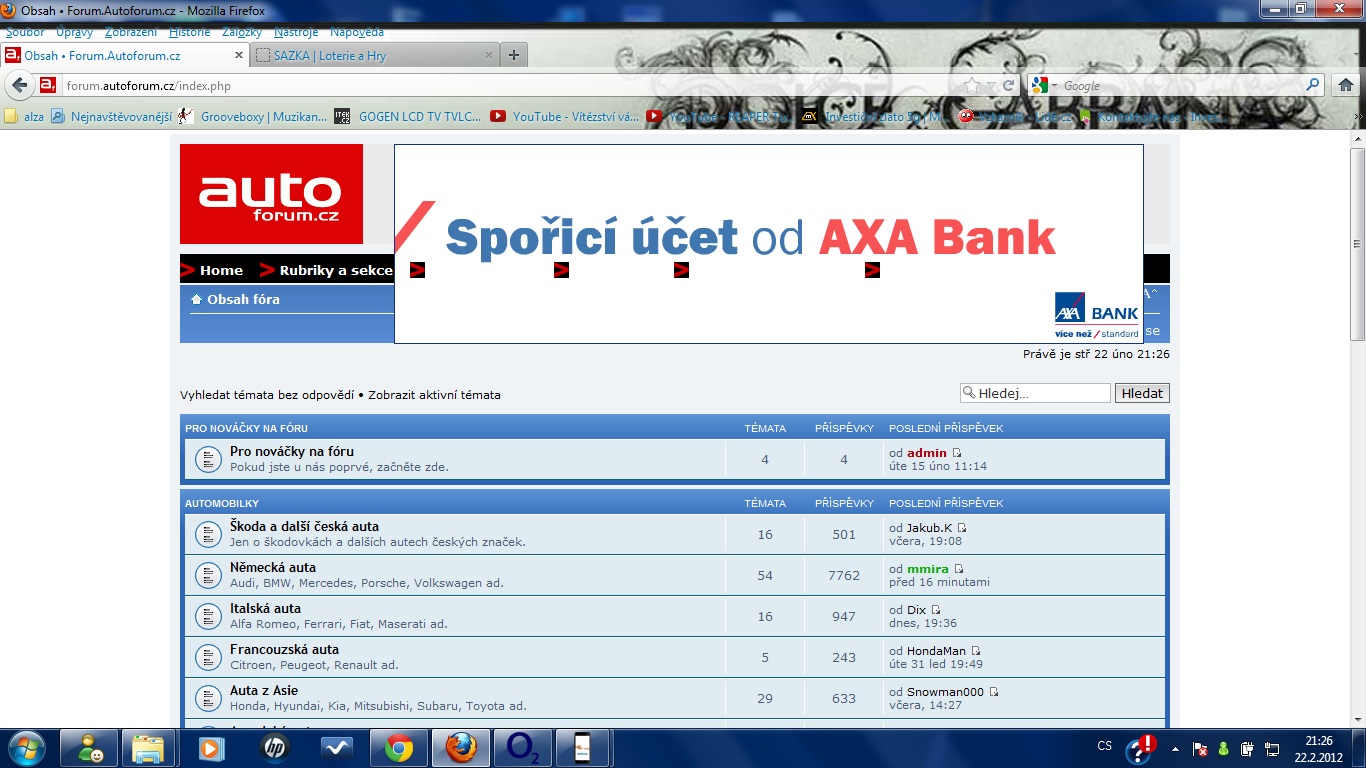
Task: Open the Google search engine dropdown
Action: point(1043,86)
